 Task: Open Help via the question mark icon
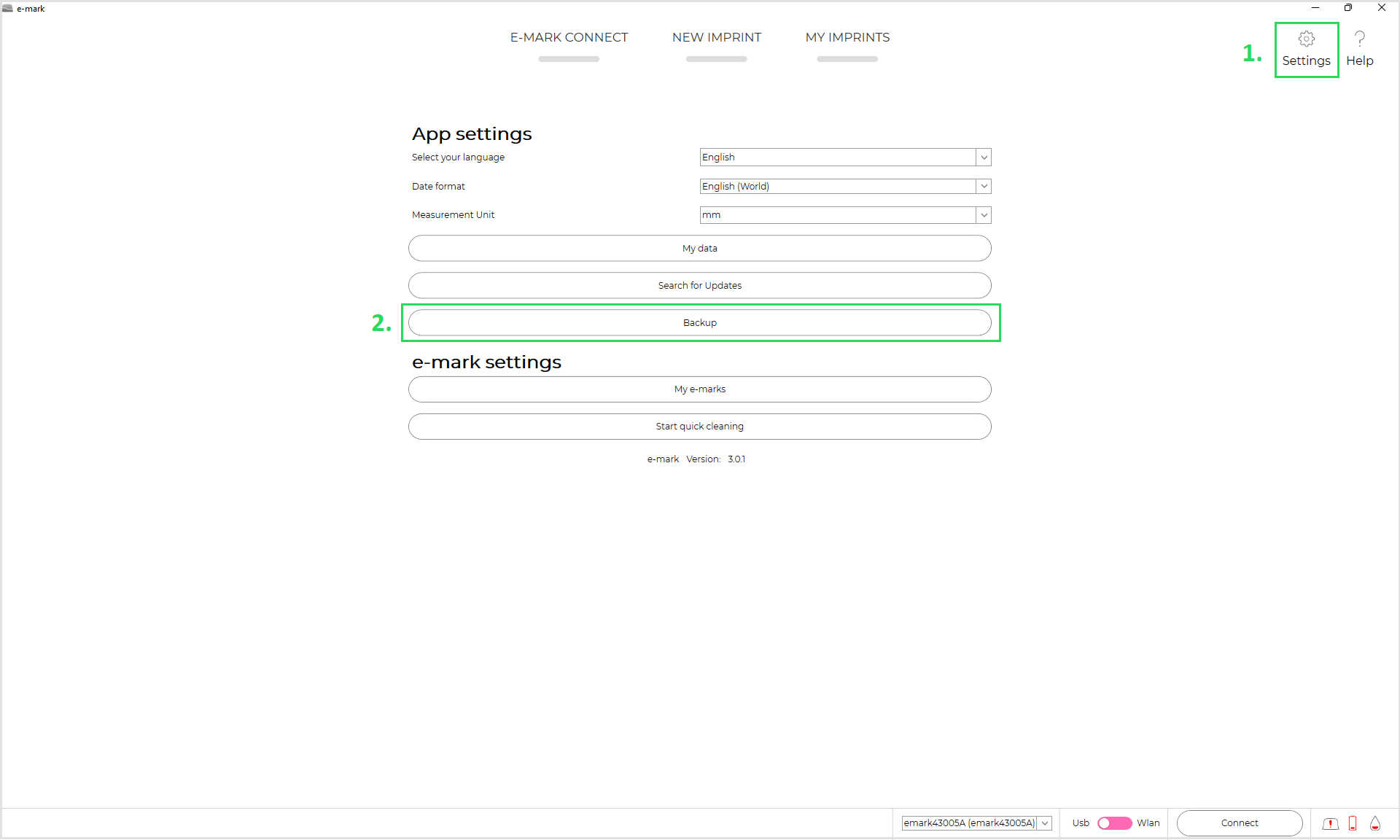tap(1359, 39)
